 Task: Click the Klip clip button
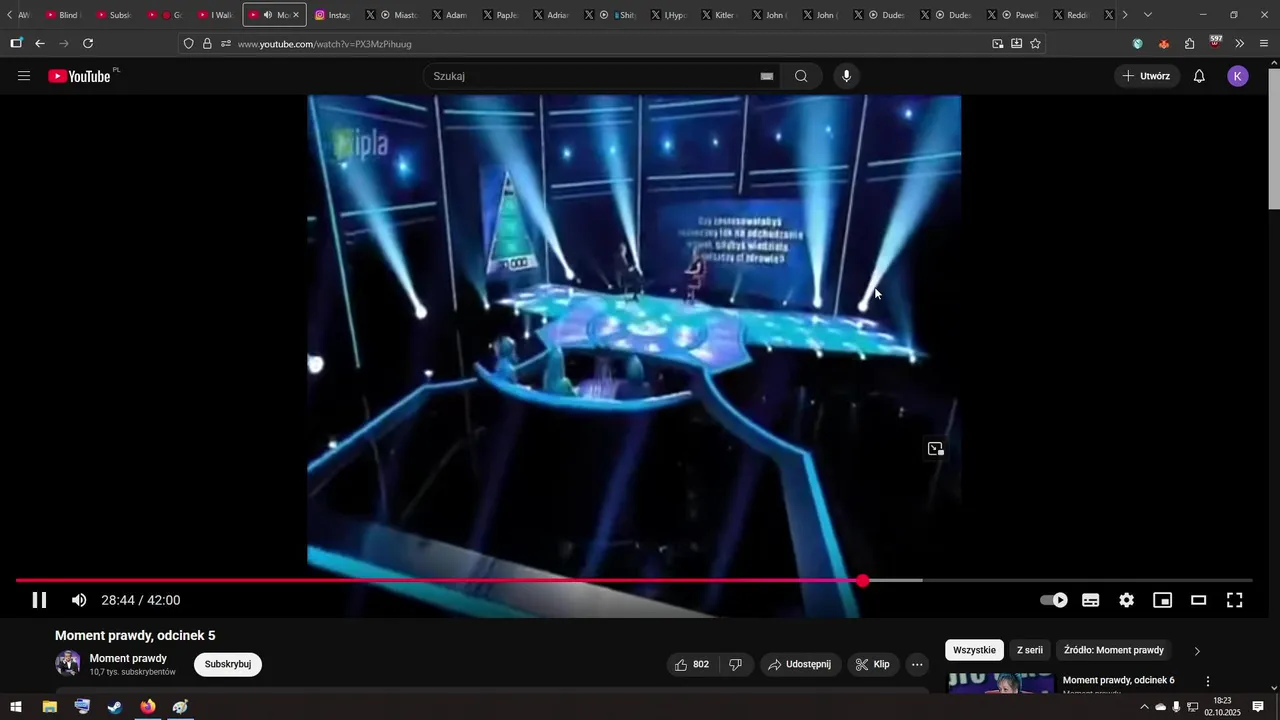[x=873, y=664]
